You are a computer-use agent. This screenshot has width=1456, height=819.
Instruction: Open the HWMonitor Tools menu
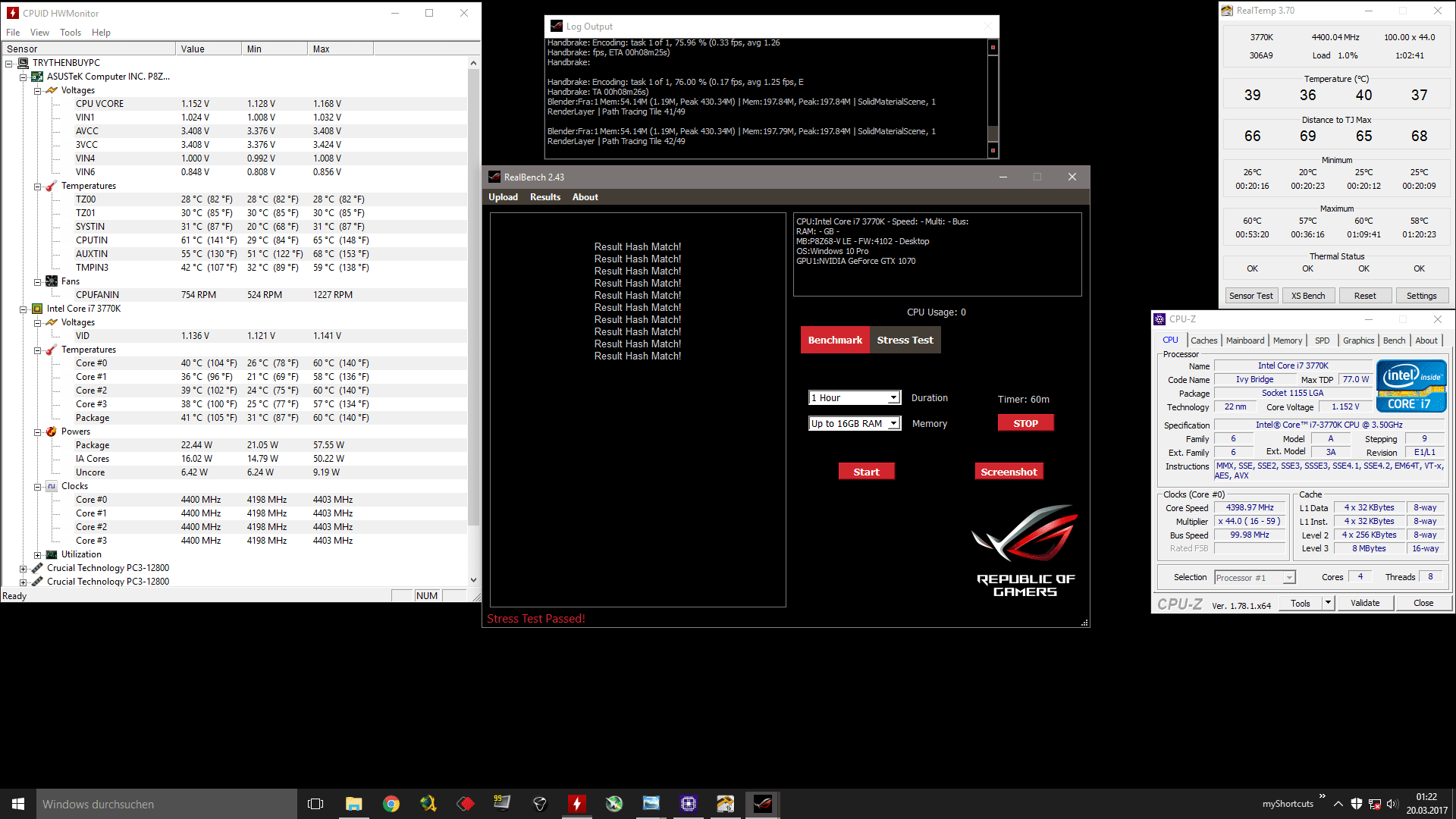tap(71, 33)
